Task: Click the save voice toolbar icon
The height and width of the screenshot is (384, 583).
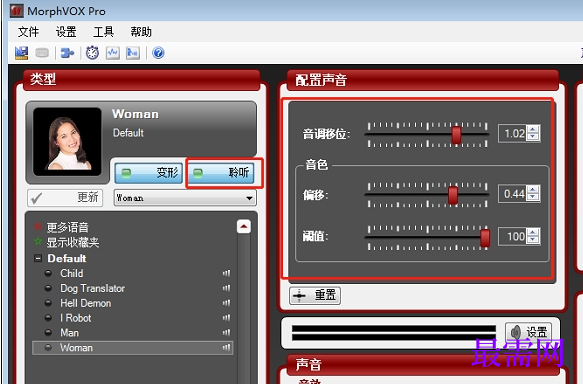Action: [x=22, y=53]
